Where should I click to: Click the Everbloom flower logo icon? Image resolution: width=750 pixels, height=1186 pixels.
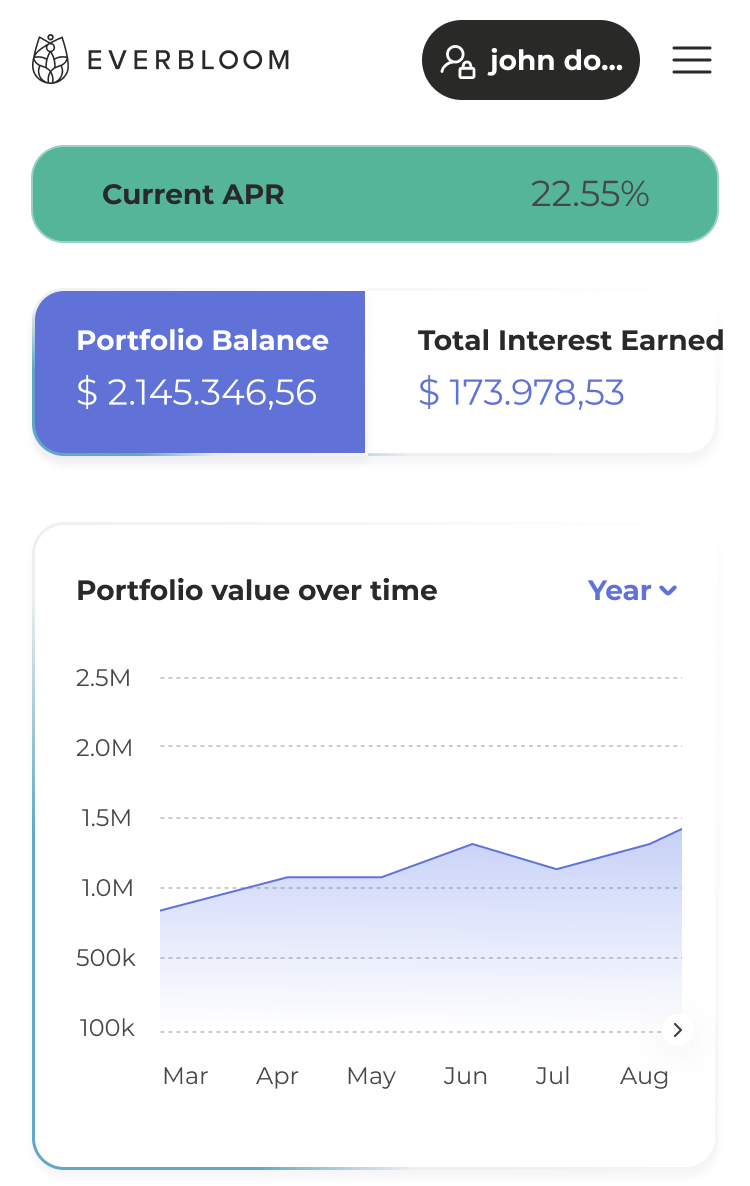pyautogui.click(x=49, y=60)
